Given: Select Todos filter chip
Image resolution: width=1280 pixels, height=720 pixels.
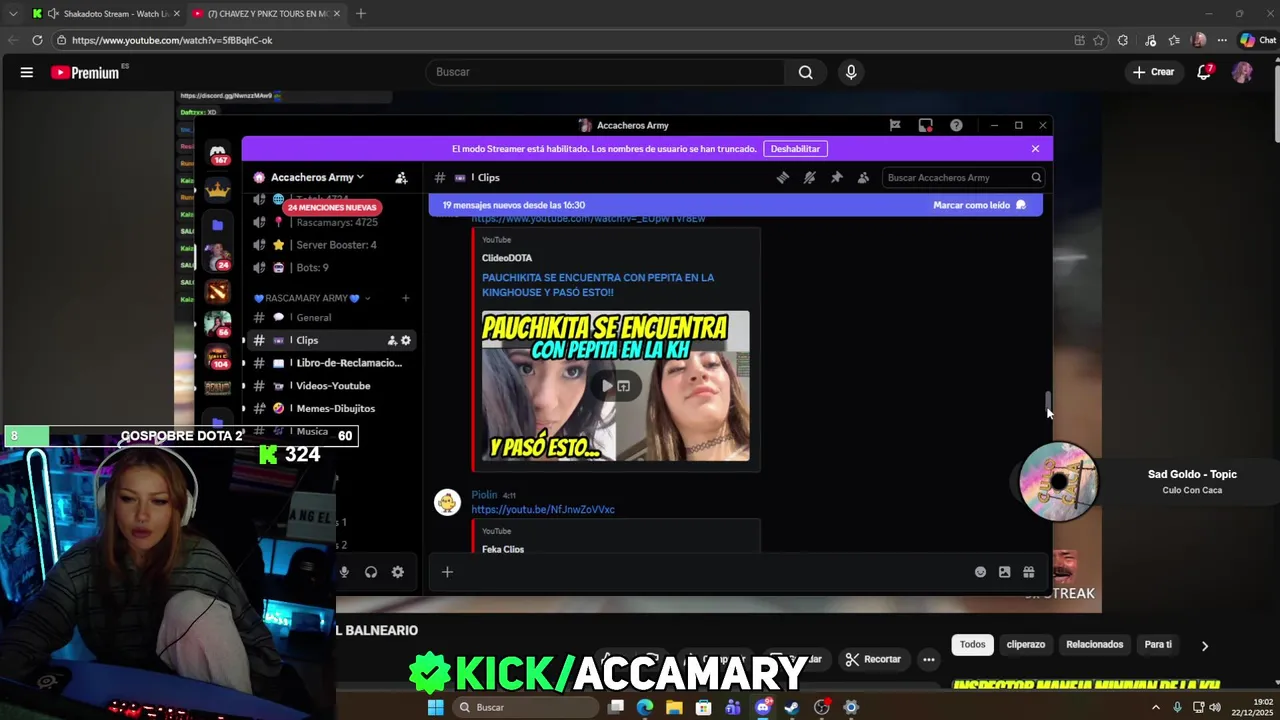Looking at the screenshot, I should pyautogui.click(x=973, y=645).
